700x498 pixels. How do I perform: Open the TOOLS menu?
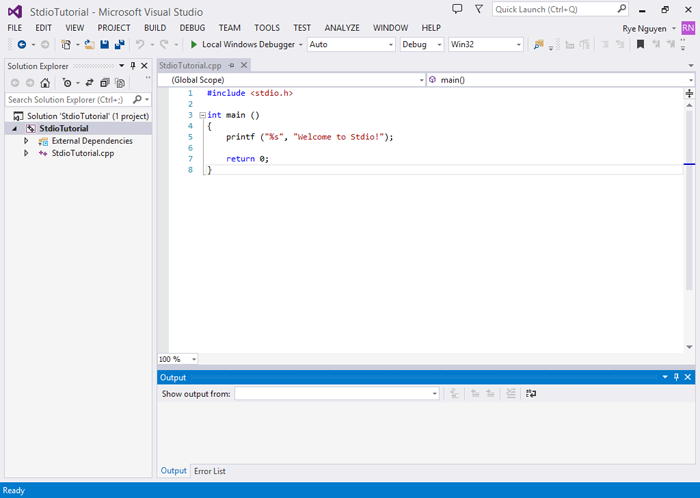(x=267, y=28)
